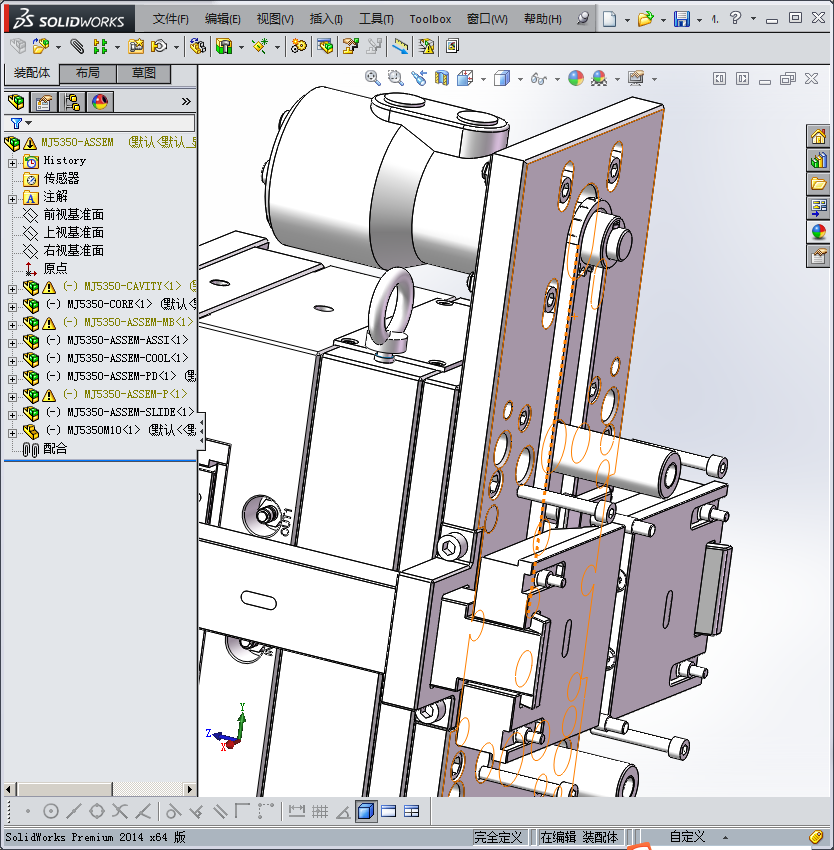This screenshot has height=850, width=834.
Task: Switch to the 布局 tab
Action: click(x=87, y=73)
